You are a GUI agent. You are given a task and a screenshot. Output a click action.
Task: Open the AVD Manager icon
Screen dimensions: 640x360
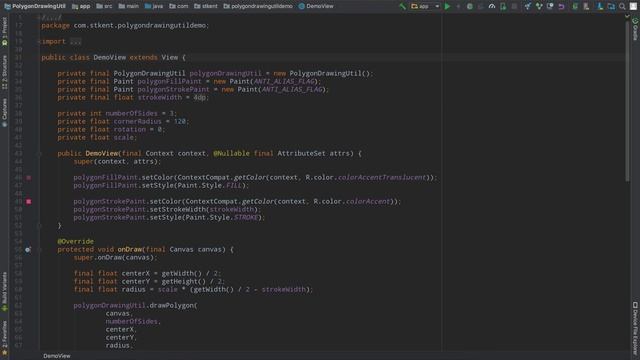pyautogui.click(x=586, y=7)
